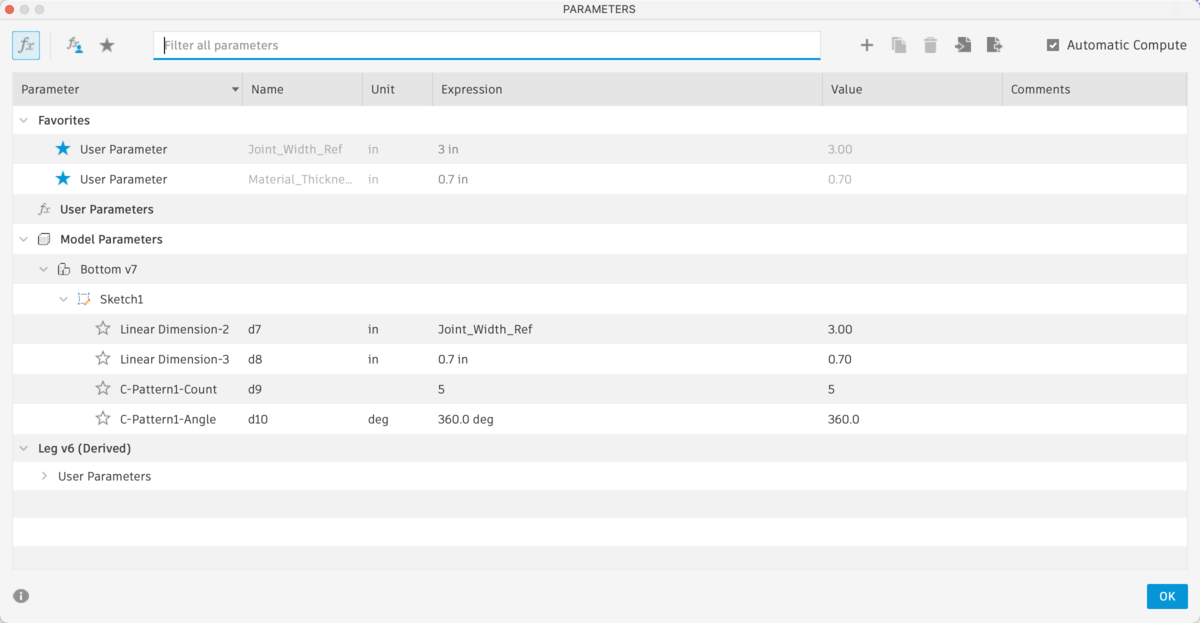The width and height of the screenshot is (1200, 623).
Task: Collapse the Sketch1 group
Action: pyautogui.click(x=64, y=299)
